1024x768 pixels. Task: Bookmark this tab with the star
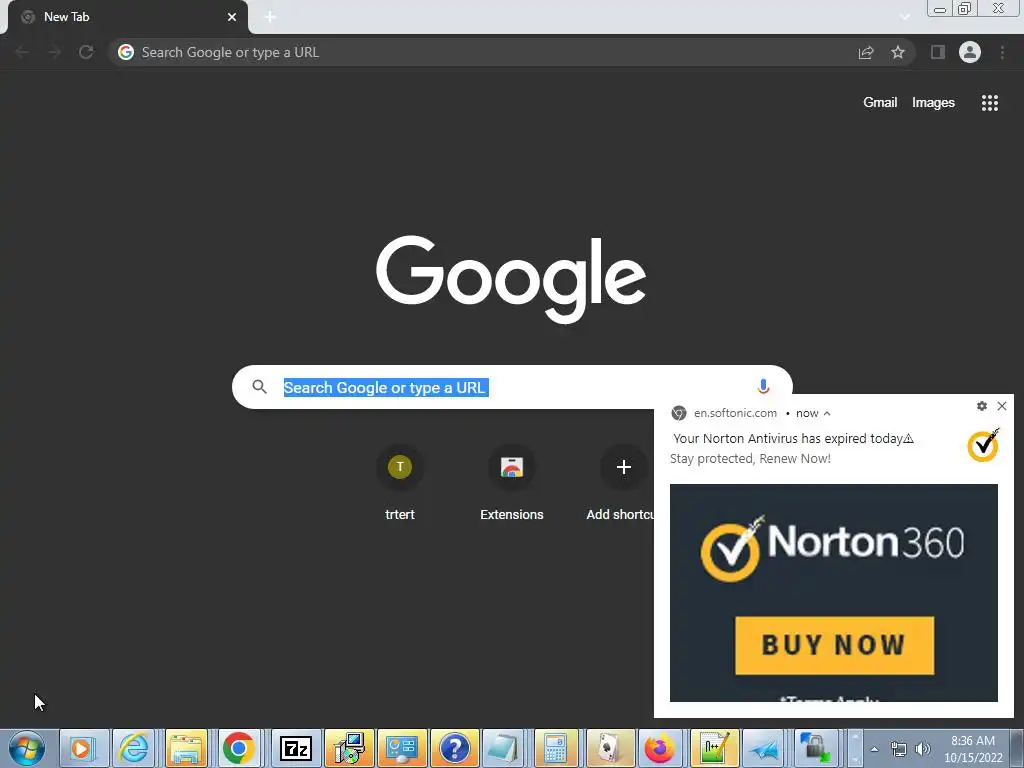(898, 52)
